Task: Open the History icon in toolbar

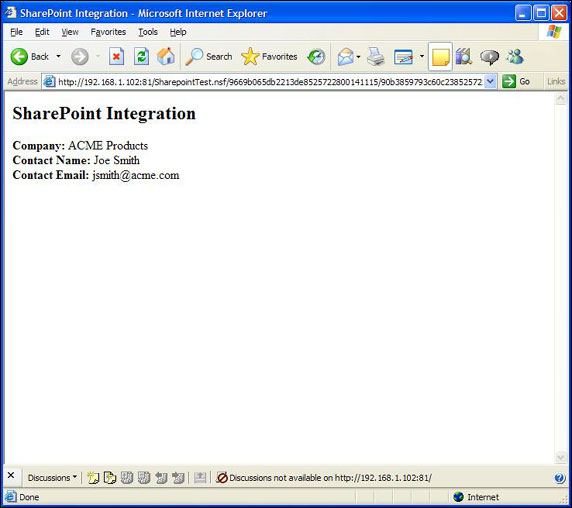Action: [316, 57]
